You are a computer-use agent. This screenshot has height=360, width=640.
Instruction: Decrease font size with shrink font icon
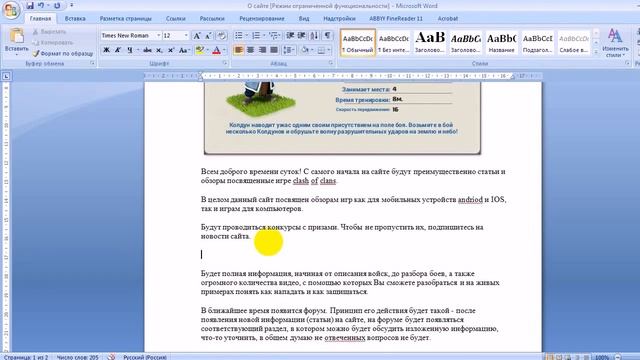click(x=208, y=36)
